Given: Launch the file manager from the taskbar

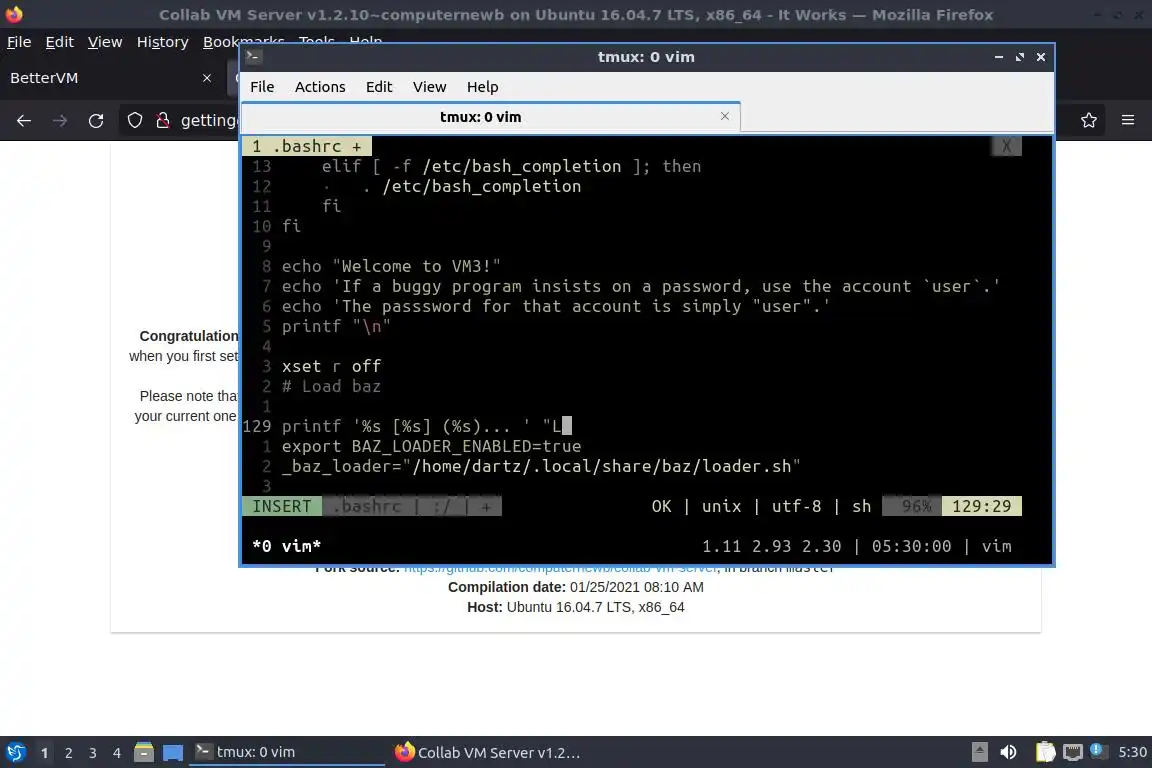Looking at the screenshot, I should [x=144, y=752].
